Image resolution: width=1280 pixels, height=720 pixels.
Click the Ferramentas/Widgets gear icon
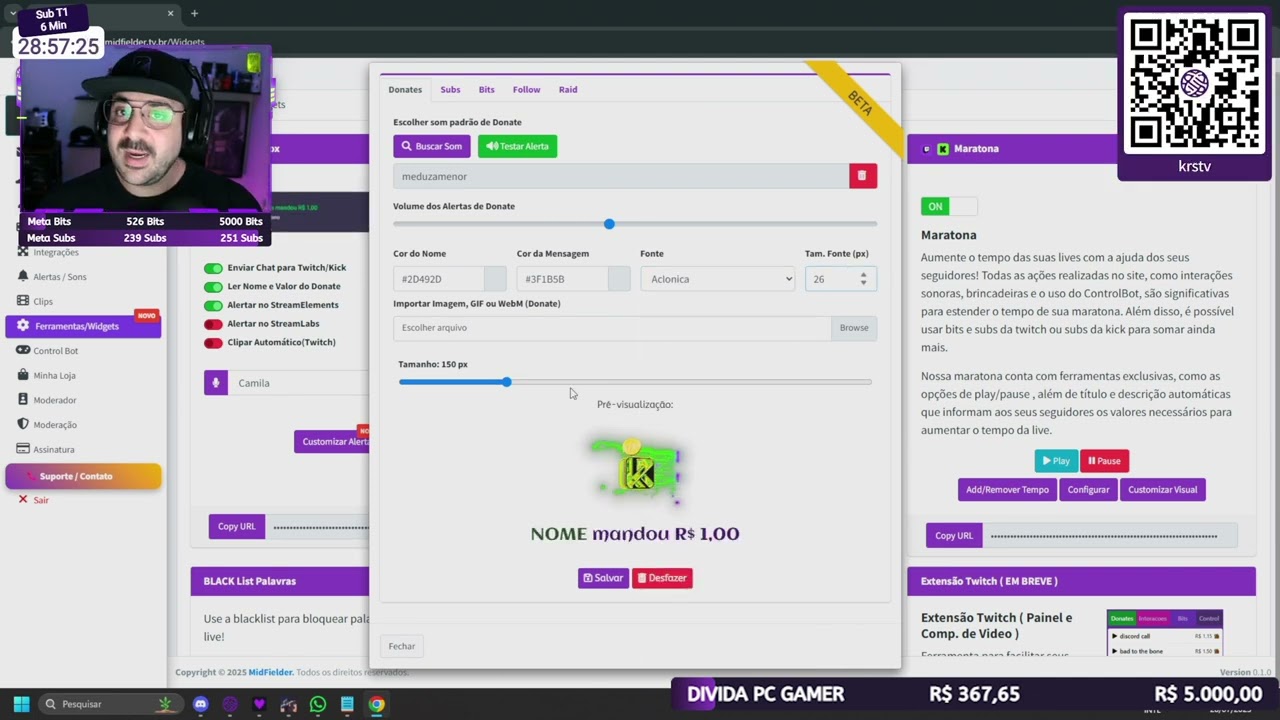coord(23,326)
